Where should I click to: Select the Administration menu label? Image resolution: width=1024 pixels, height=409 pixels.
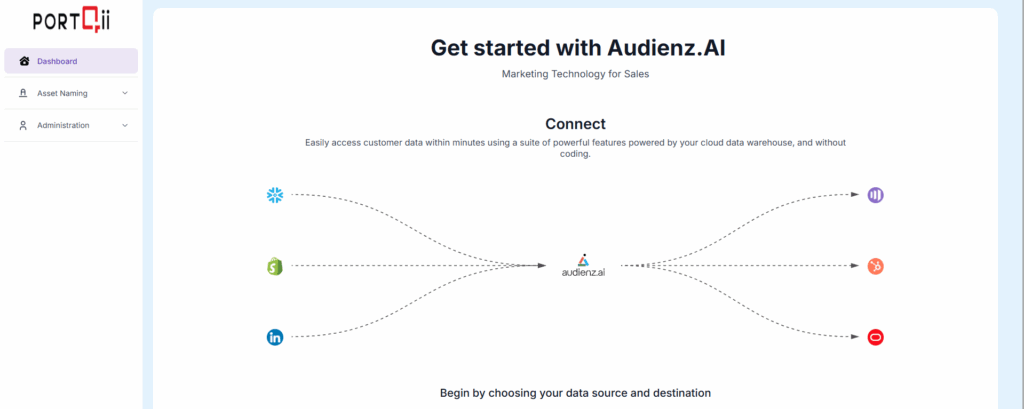click(x=63, y=125)
